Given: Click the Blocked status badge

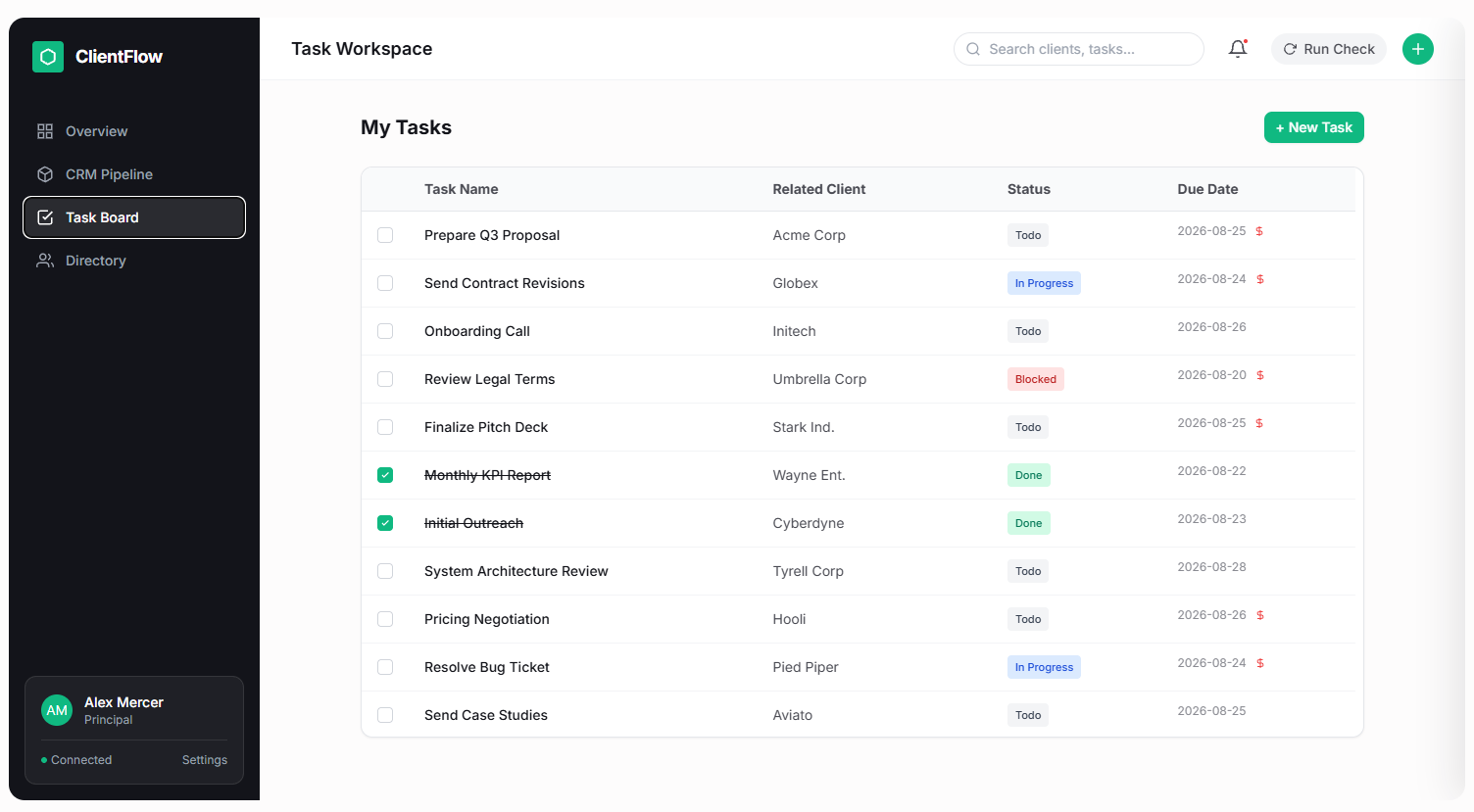Looking at the screenshot, I should point(1036,379).
